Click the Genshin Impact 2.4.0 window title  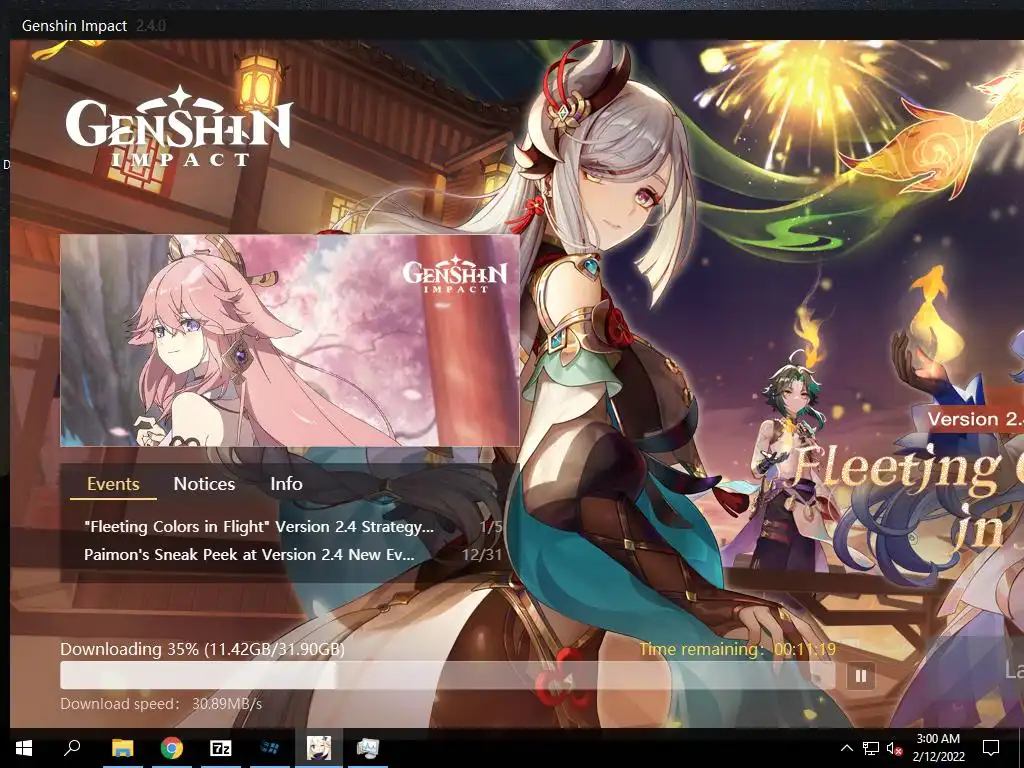pyautogui.click(x=93, y=26)
